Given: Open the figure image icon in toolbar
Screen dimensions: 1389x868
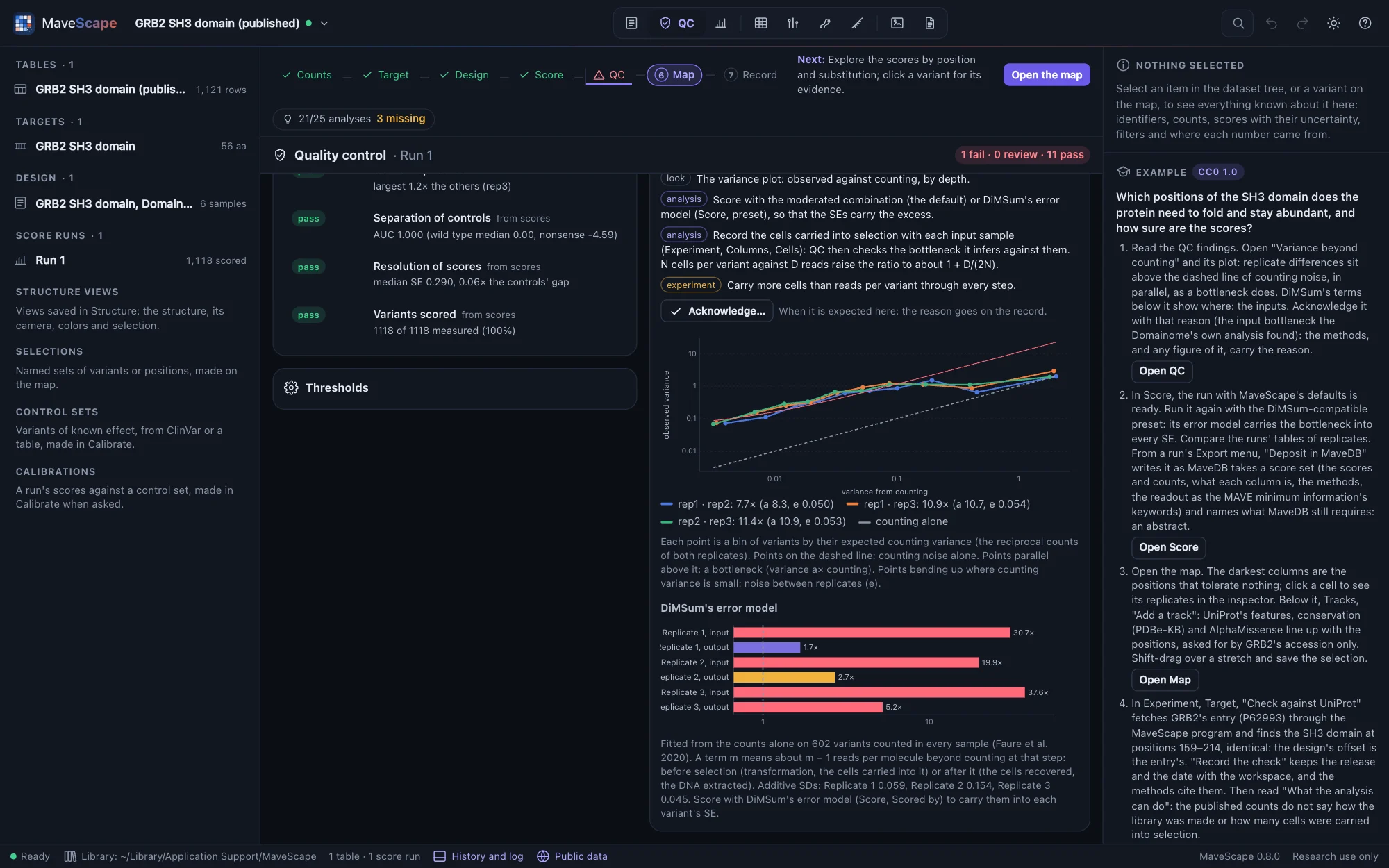Looking at the screenshot, I should click(897, 23).
